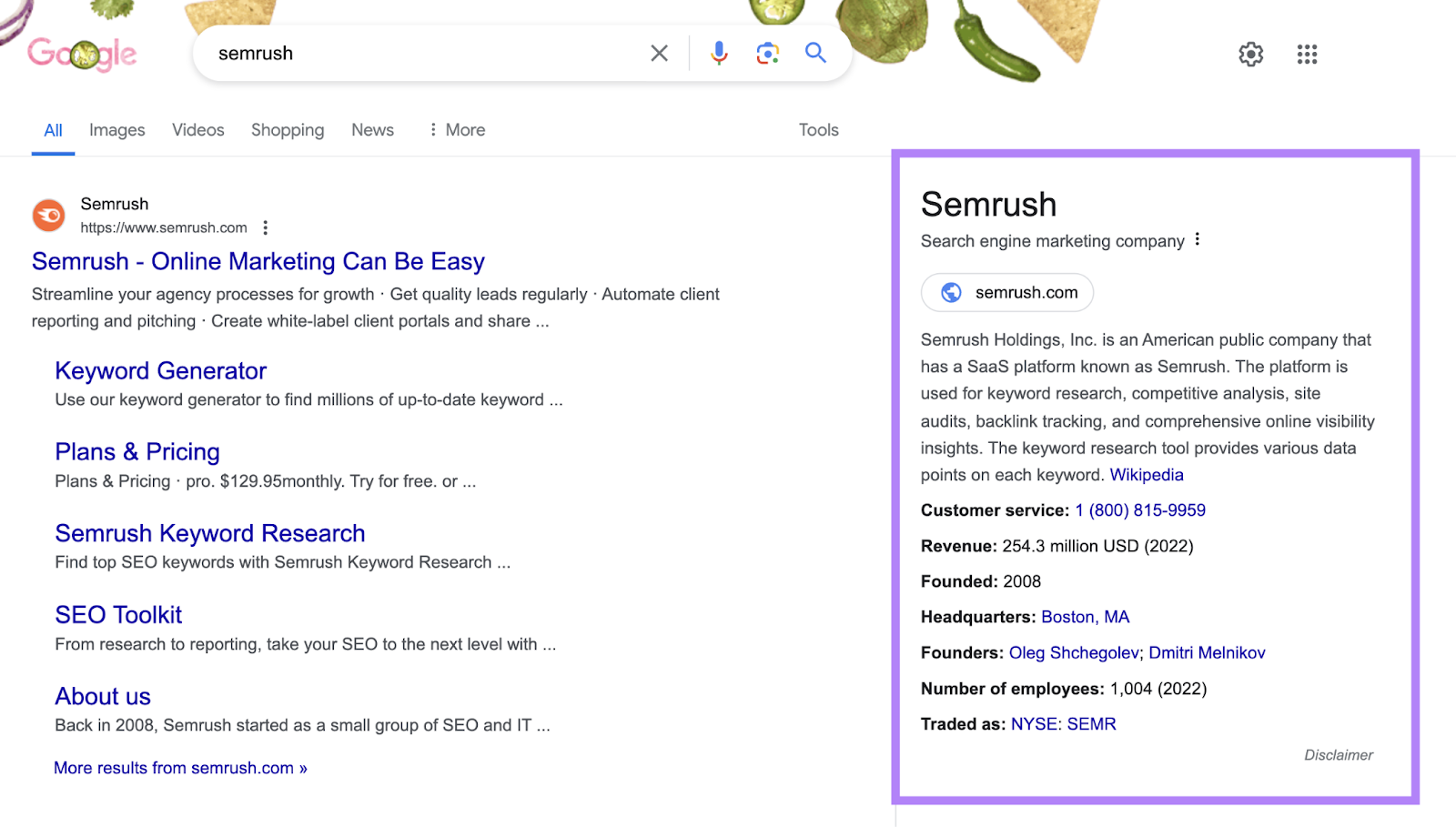Open the Wikipedia link in the knowledge panel
Image resolution: width=1456 pixels, height=827 pixels.
[x=1146, y=474]
